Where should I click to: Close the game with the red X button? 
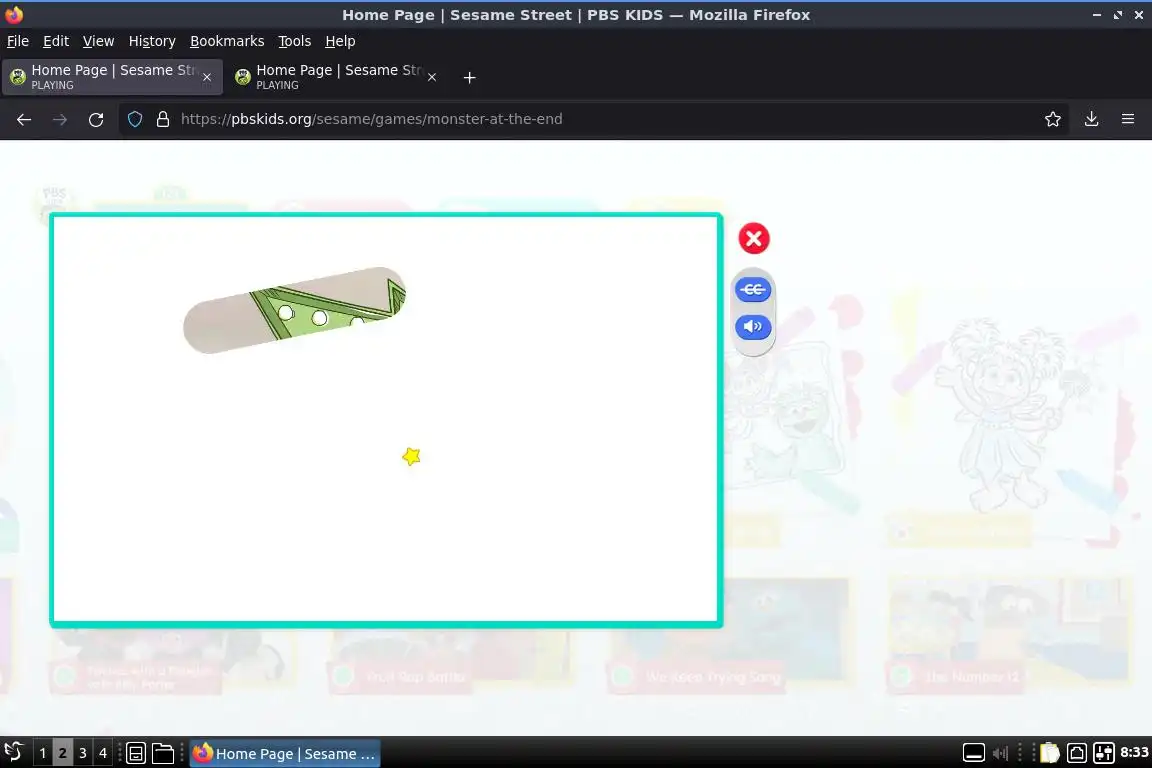[x=753, y=238]
